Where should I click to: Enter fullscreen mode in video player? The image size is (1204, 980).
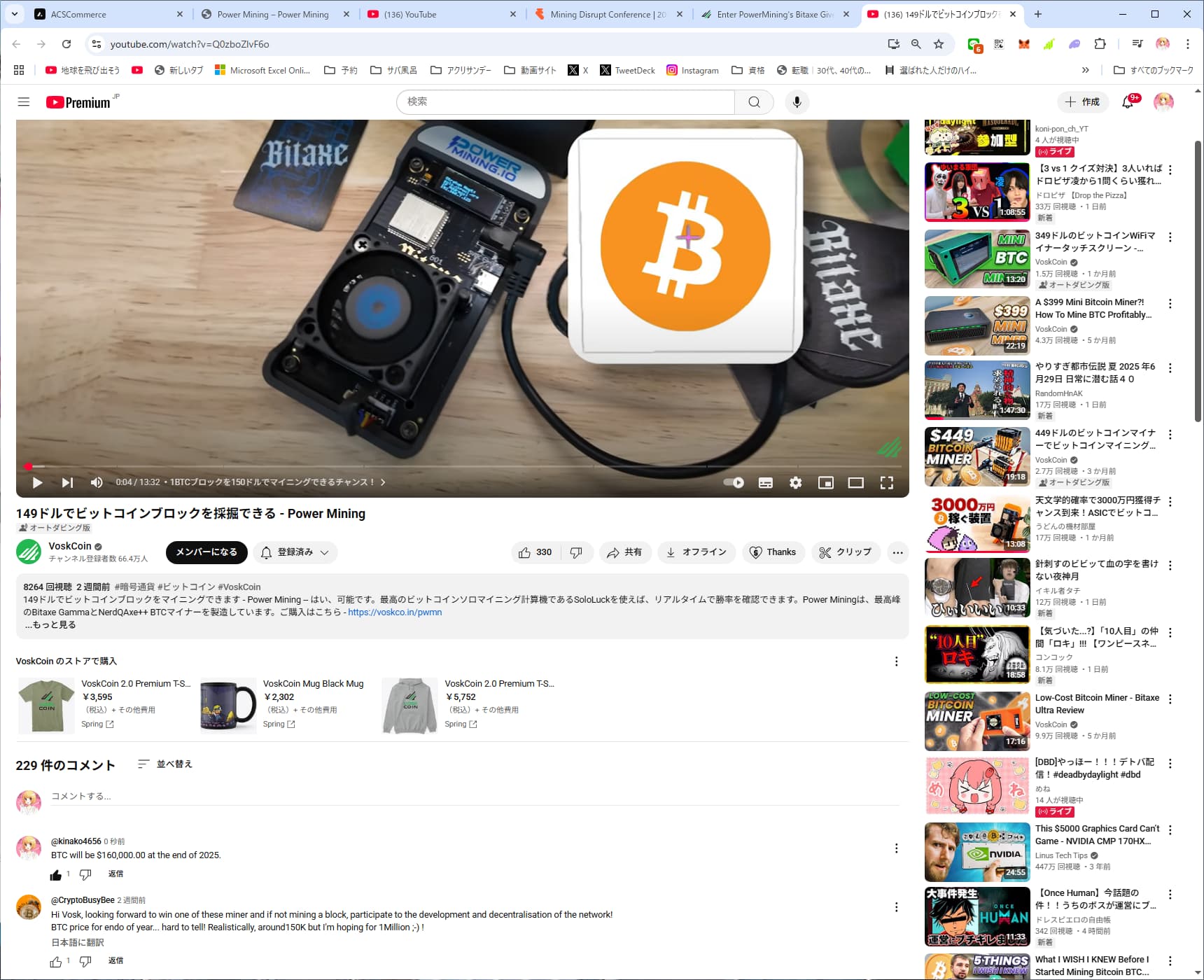[887, 483]
